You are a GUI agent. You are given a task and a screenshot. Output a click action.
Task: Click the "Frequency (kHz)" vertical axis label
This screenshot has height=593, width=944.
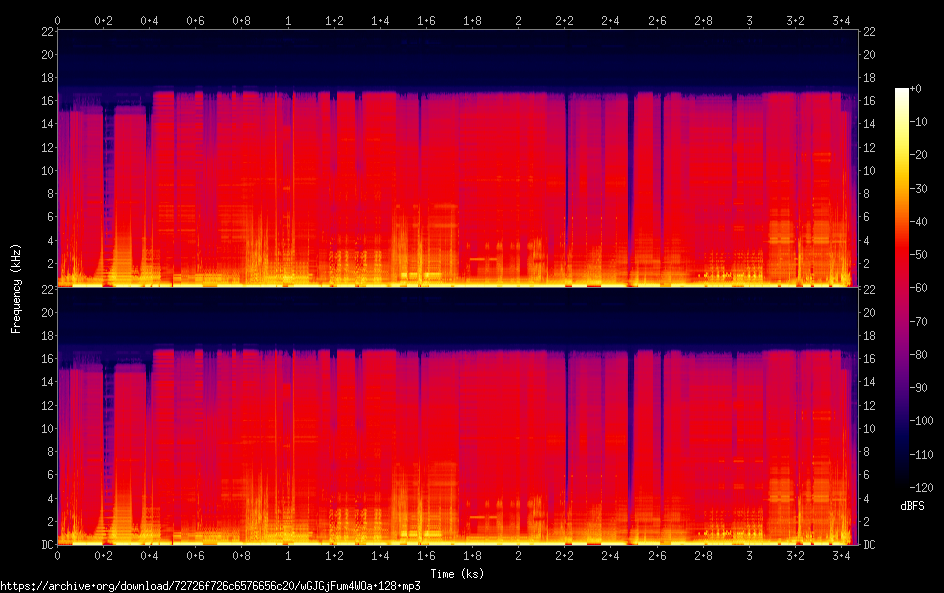[16, 288]
